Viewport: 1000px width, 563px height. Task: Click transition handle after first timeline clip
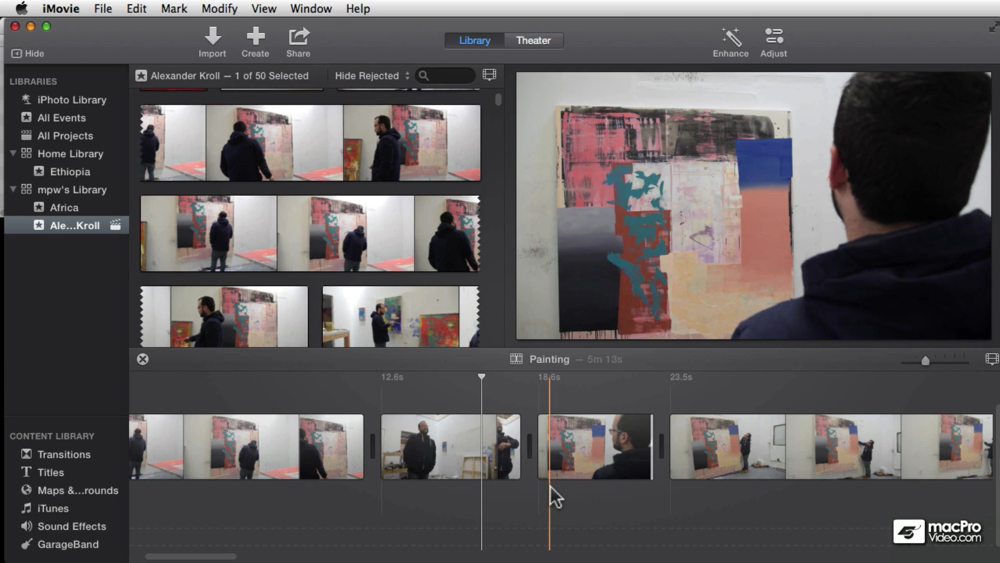click(372, 446)
